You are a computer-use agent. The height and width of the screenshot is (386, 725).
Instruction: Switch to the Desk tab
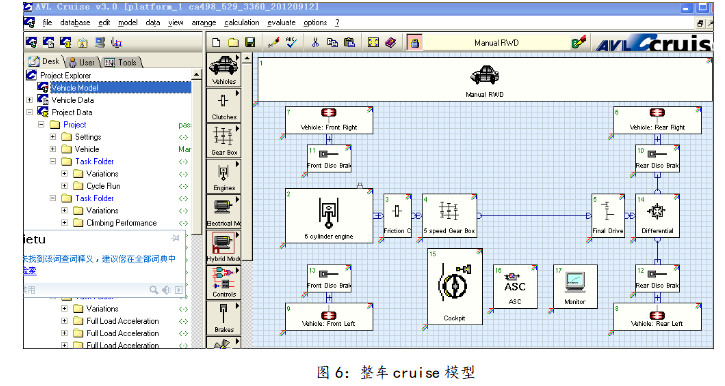point(45,61)
